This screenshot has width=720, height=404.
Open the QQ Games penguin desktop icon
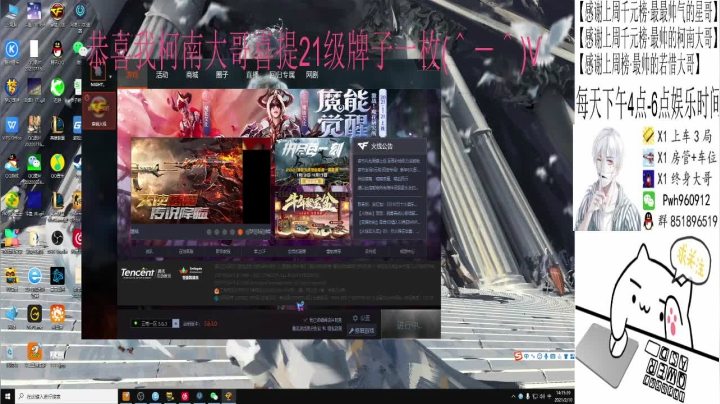[x=11, y=163]
